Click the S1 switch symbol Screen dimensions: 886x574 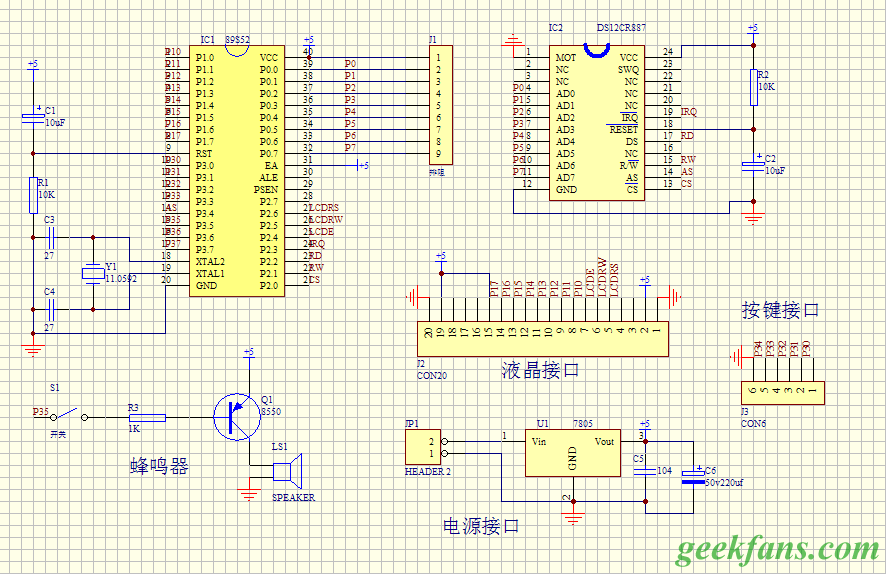coord(69,415)
